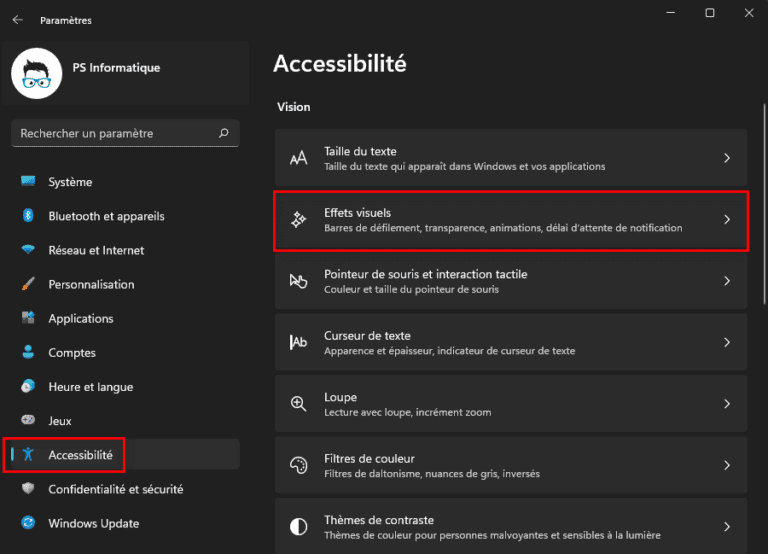
Task: Click the Wi-Fi icon for Réseau et Internet
Action: (x=28, y=249)
